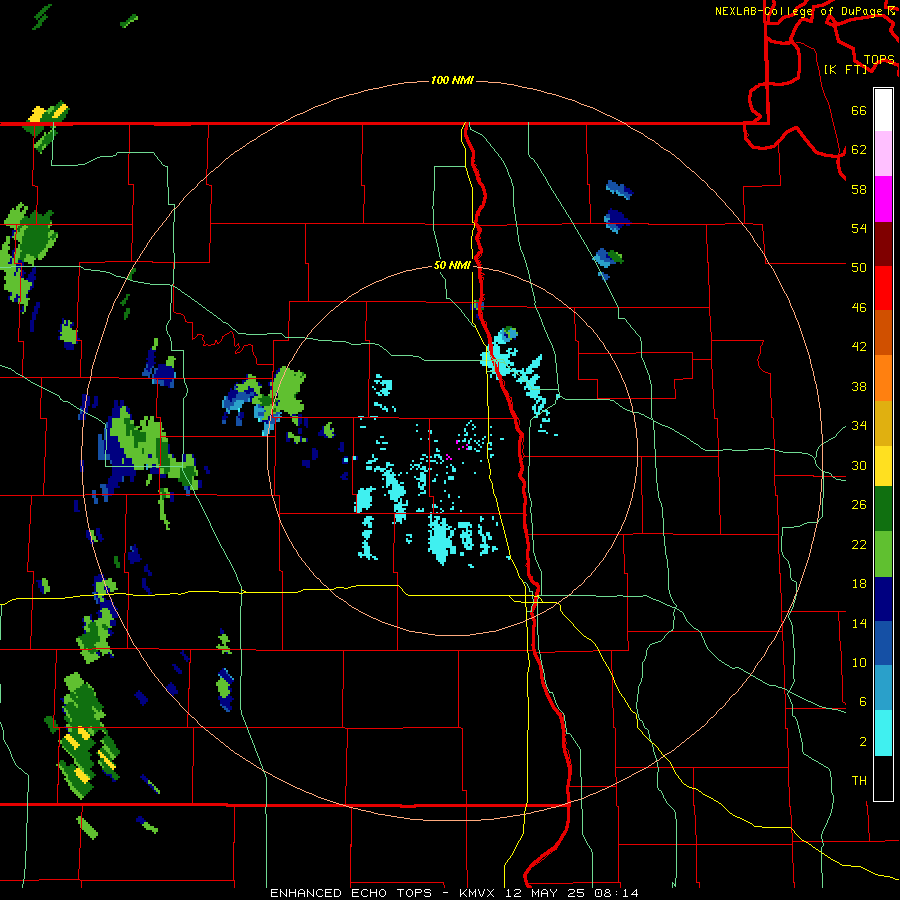Select the light green legend swatch
This screenshot has width=900, height=900.
click(883, 554)
